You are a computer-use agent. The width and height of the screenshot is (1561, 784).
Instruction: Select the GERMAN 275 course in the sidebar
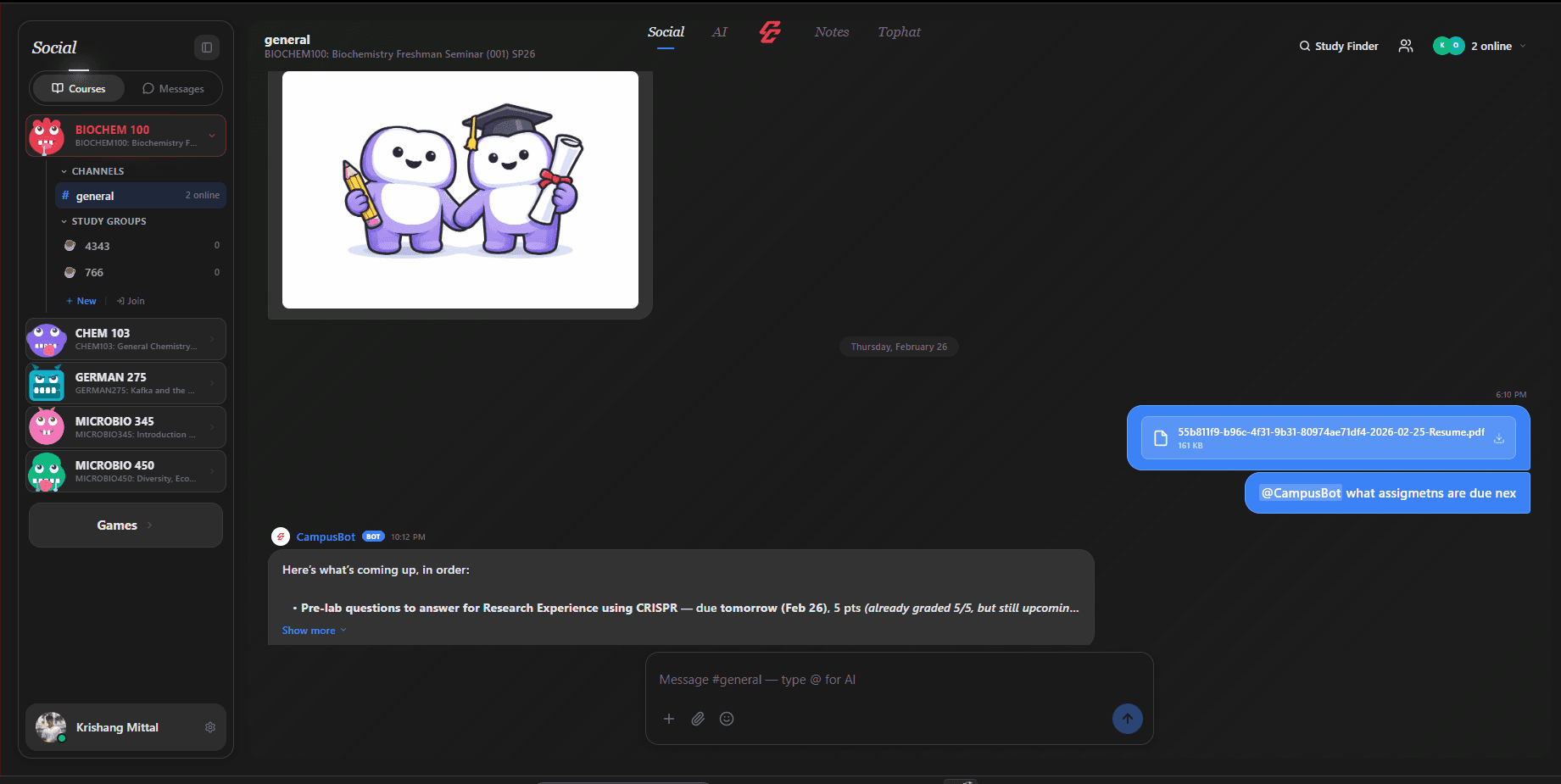pyautogui.click(x=125, y=382)
